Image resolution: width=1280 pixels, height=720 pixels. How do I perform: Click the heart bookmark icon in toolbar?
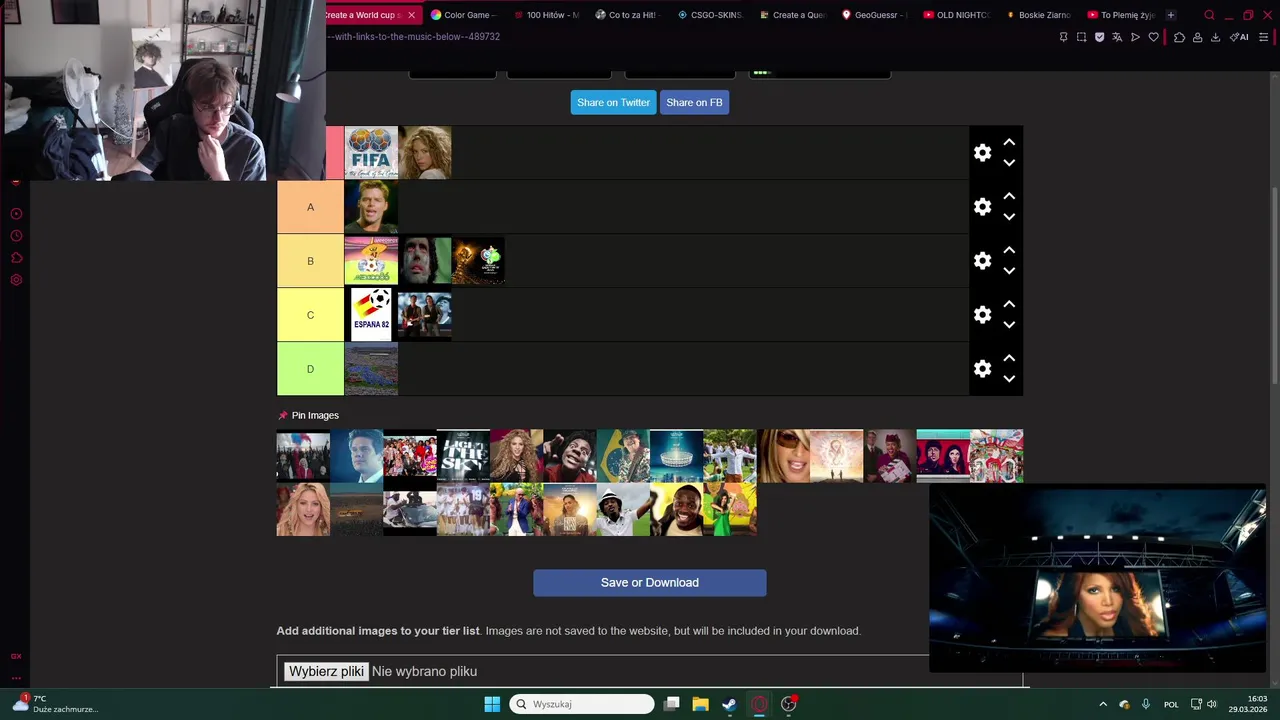[1153, 37]
